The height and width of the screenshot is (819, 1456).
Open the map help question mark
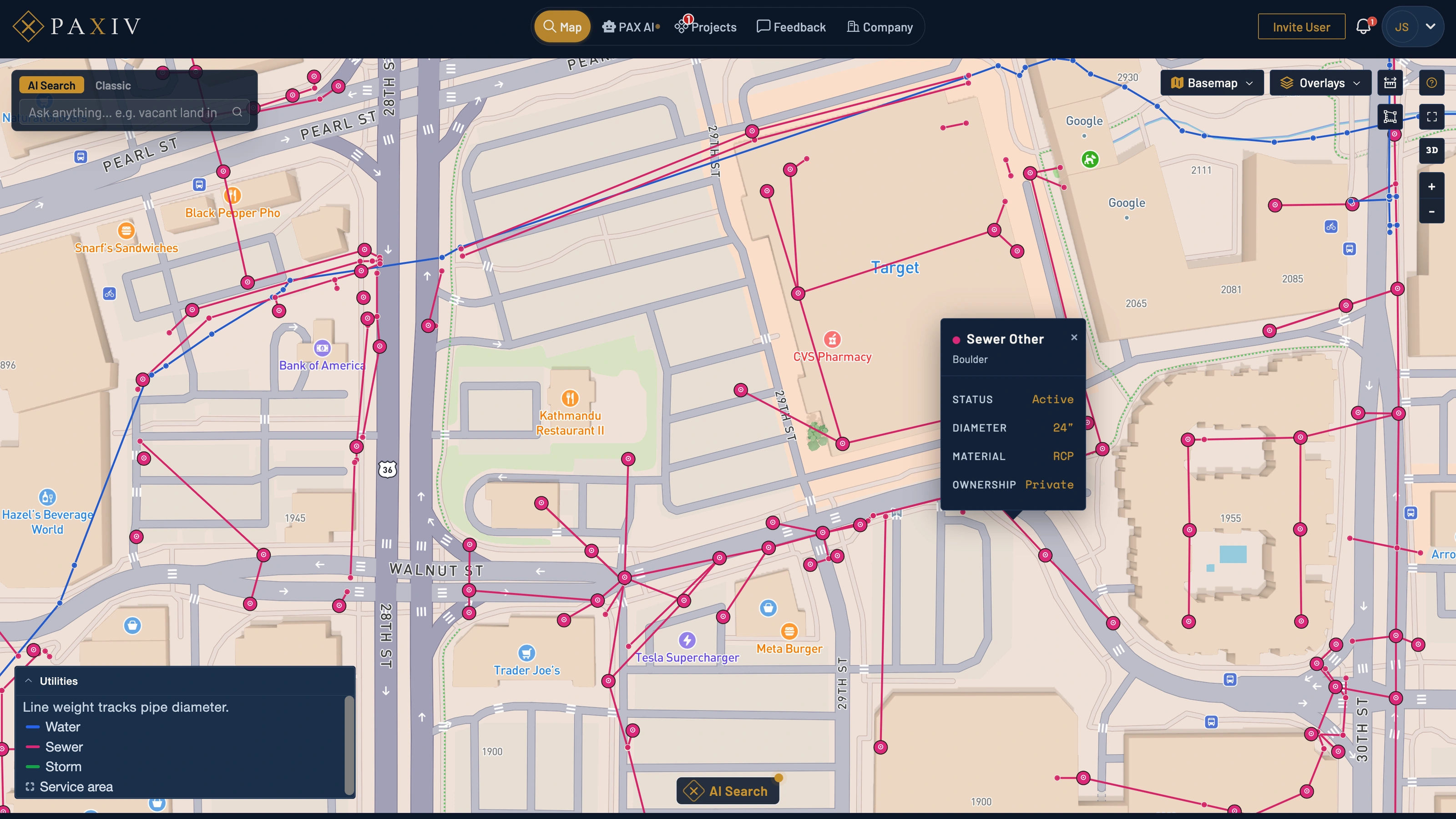(1432, 83)
